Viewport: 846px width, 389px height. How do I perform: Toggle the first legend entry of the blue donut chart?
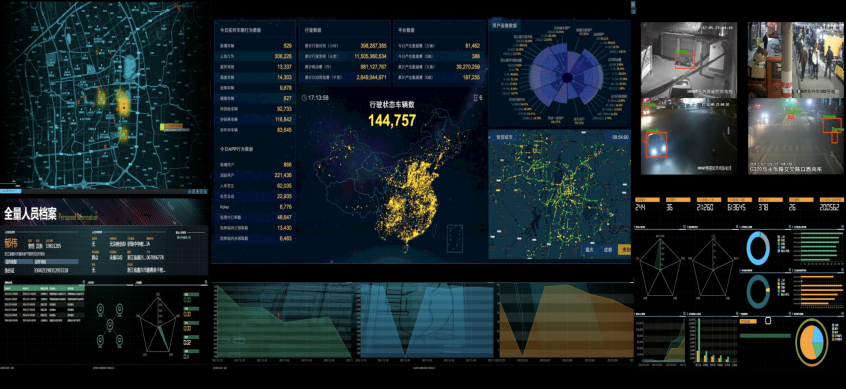(x=781, y=237)
